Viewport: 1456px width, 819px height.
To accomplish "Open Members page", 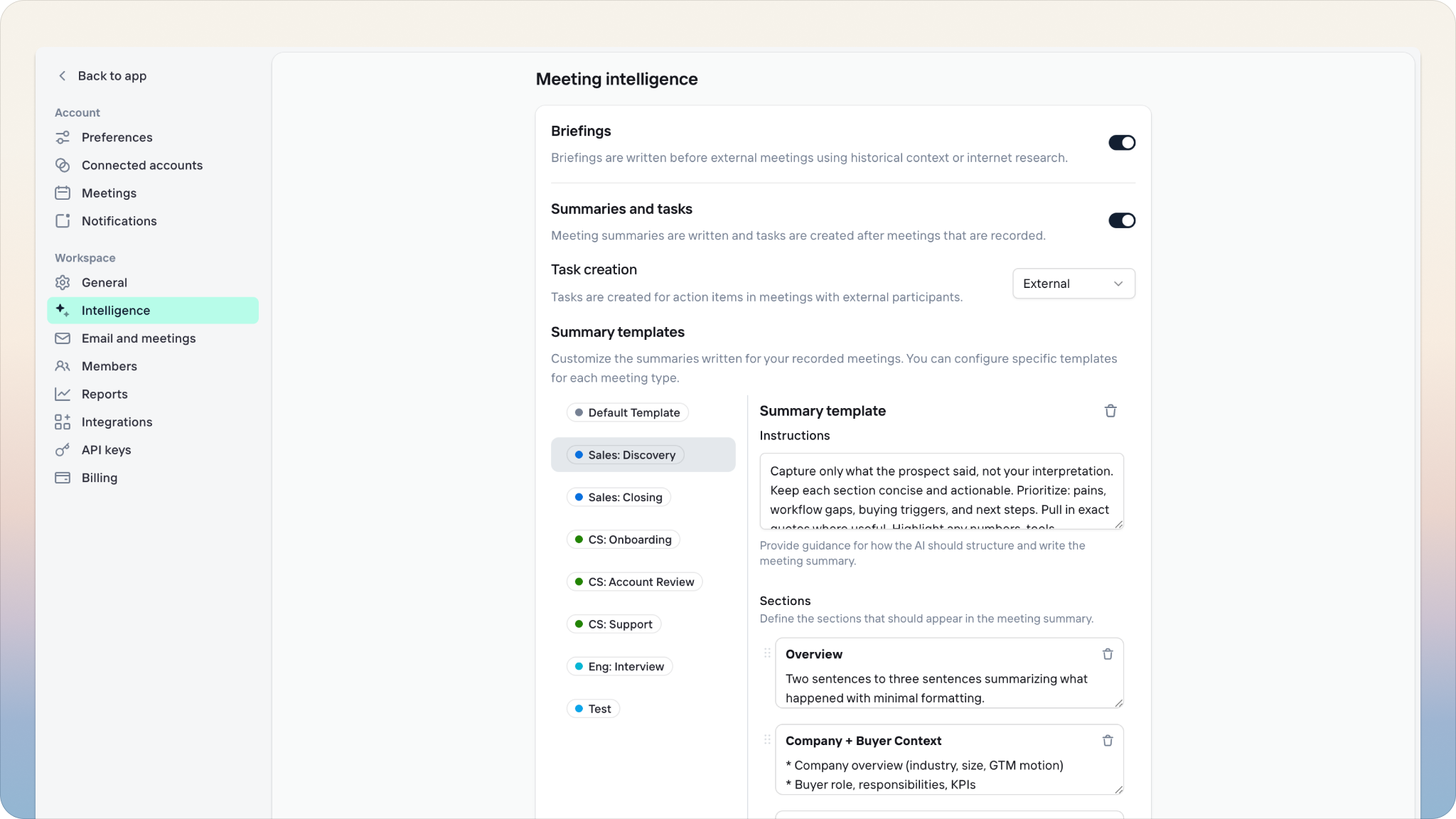I will pos(153,366).
